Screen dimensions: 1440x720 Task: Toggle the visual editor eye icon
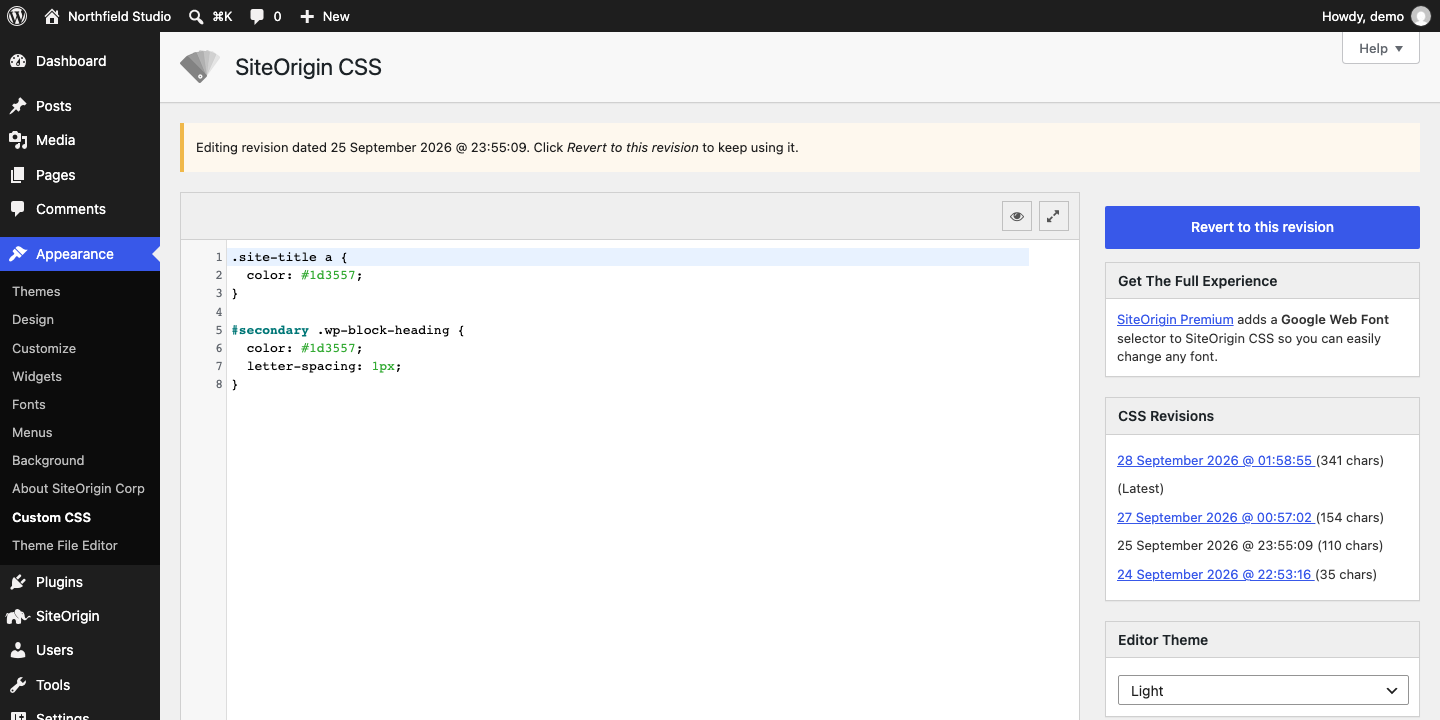coord(1017,216)
